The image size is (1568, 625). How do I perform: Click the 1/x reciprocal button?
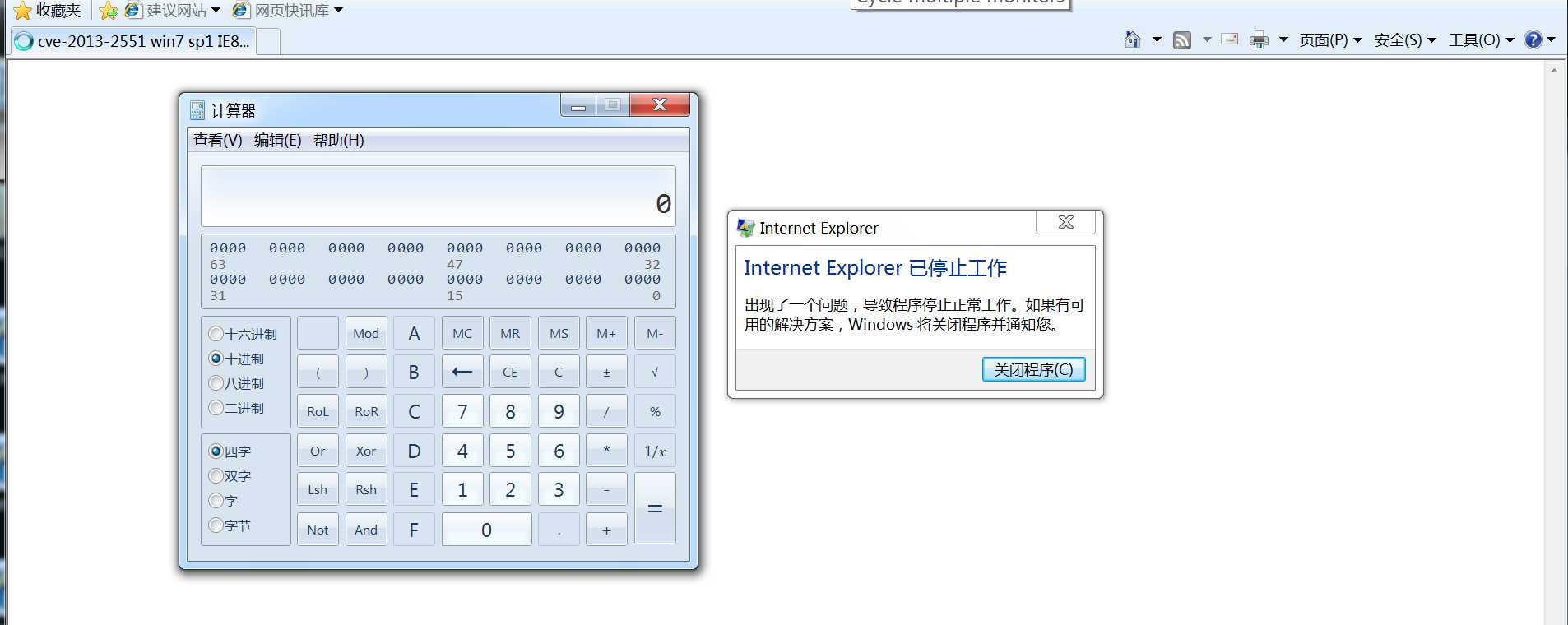pos(655,451)
